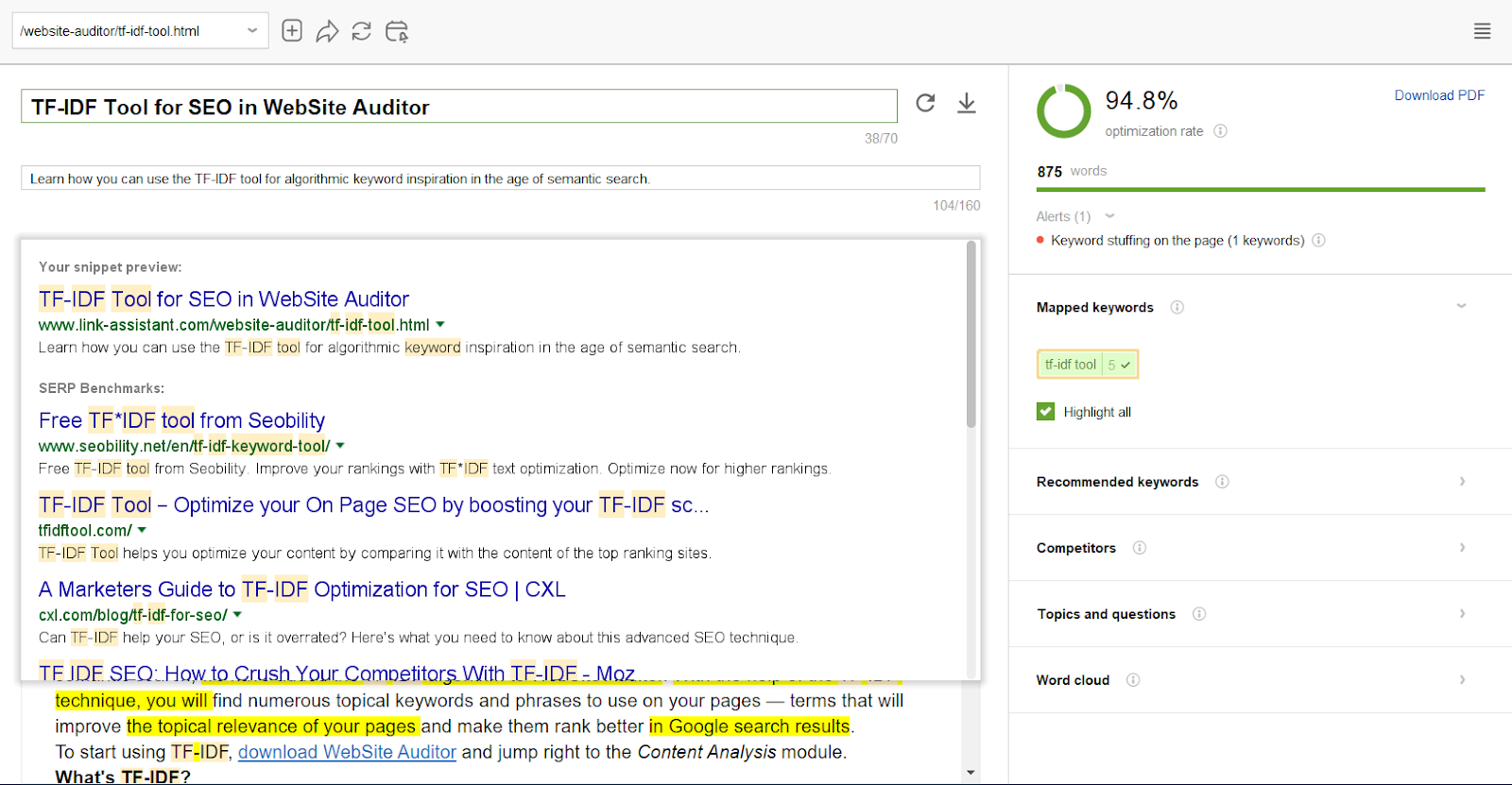Expand the Topics and questions section

(1462, 614)
